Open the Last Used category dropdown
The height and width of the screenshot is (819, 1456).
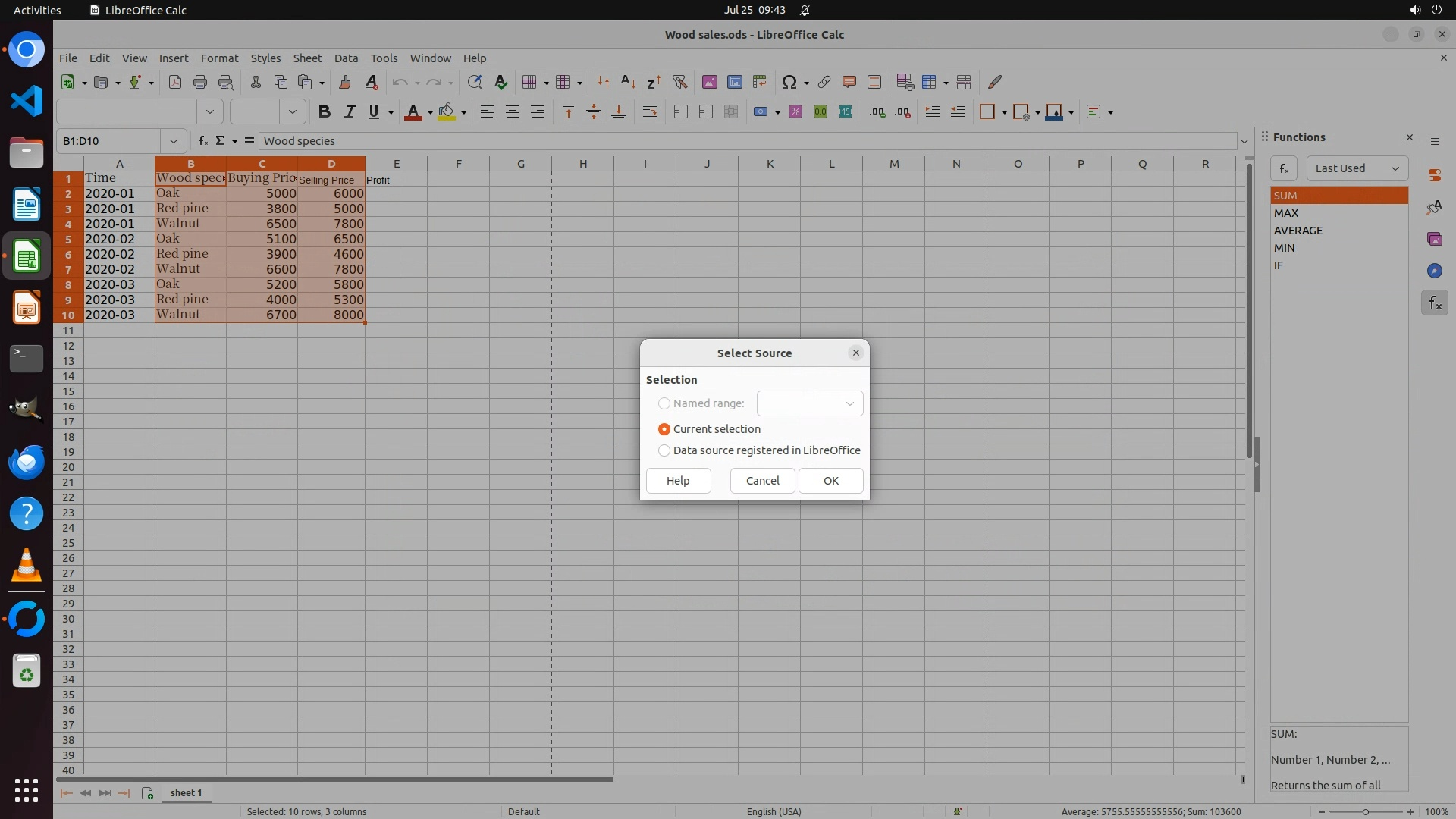1357,168
